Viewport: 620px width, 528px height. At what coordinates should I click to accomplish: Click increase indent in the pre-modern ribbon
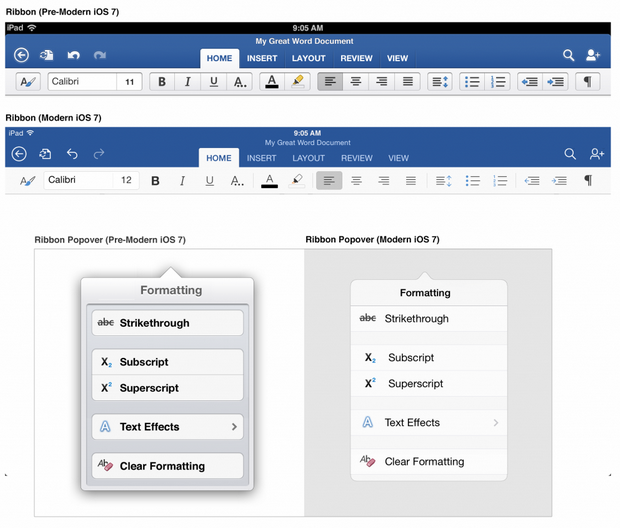point(557,82)
